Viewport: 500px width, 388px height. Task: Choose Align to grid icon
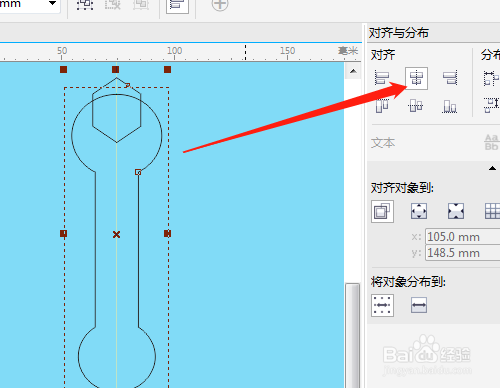[492, 211]
